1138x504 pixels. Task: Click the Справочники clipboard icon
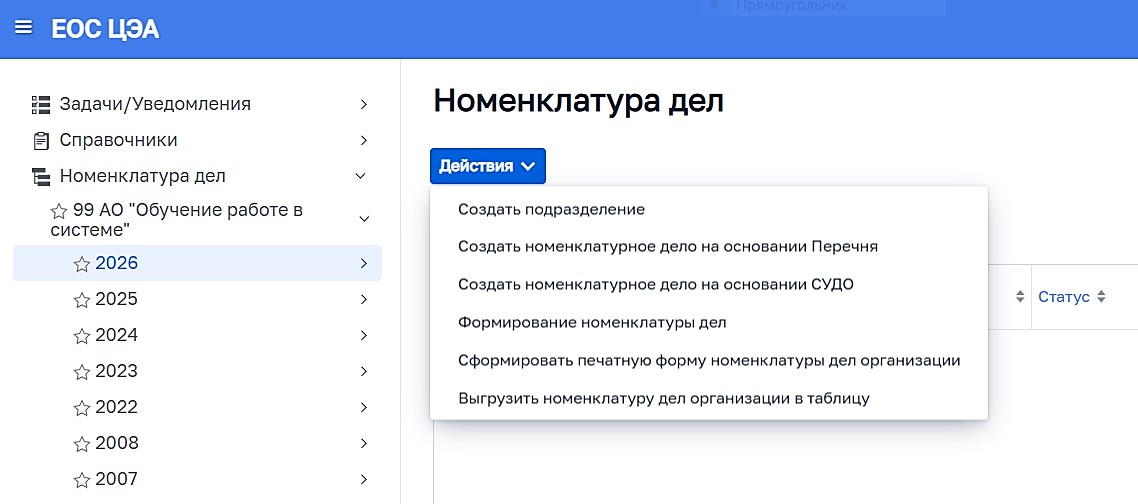[41, 140]
